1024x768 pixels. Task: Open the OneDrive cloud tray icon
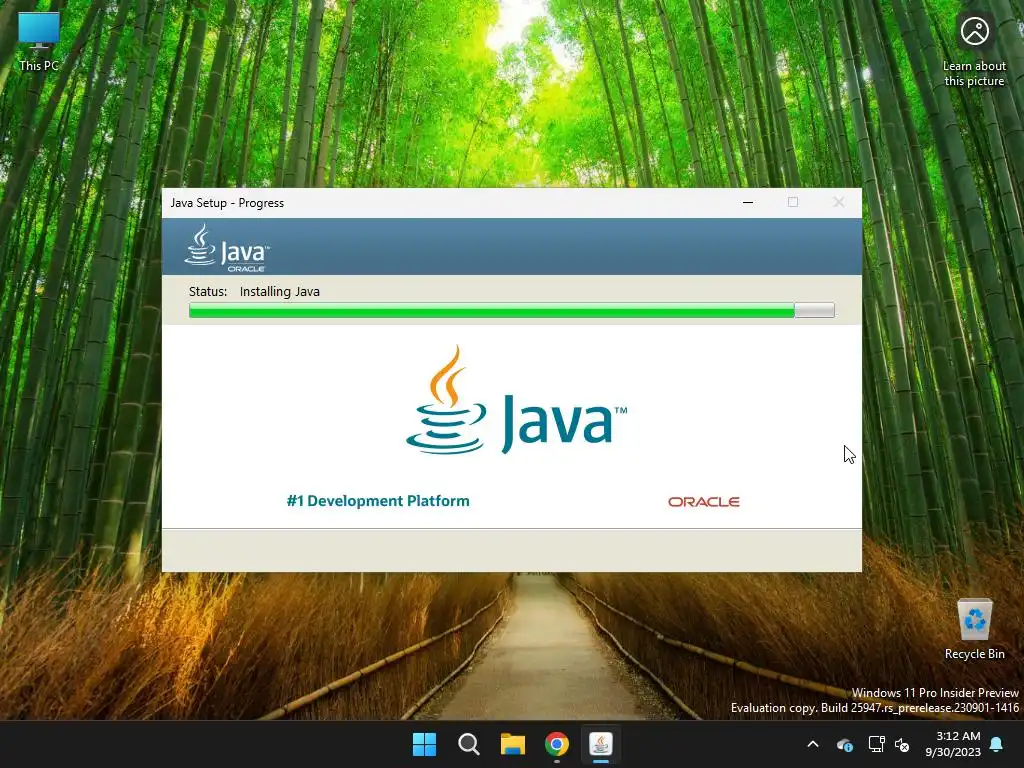coord(844,744)
